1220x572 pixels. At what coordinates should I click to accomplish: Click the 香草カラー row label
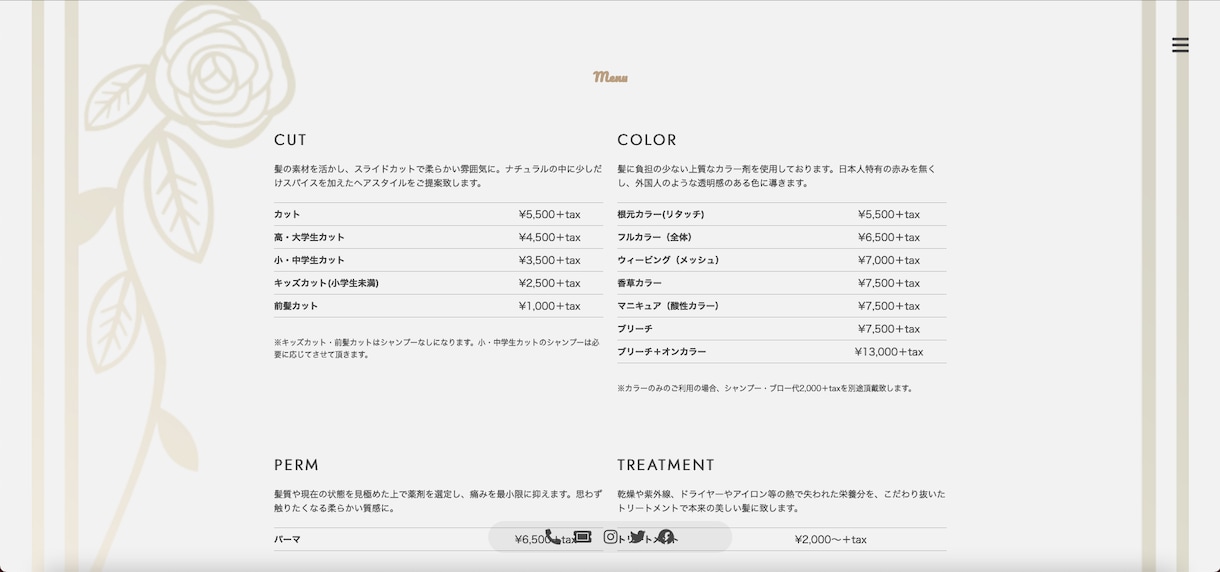coord(639,283)
